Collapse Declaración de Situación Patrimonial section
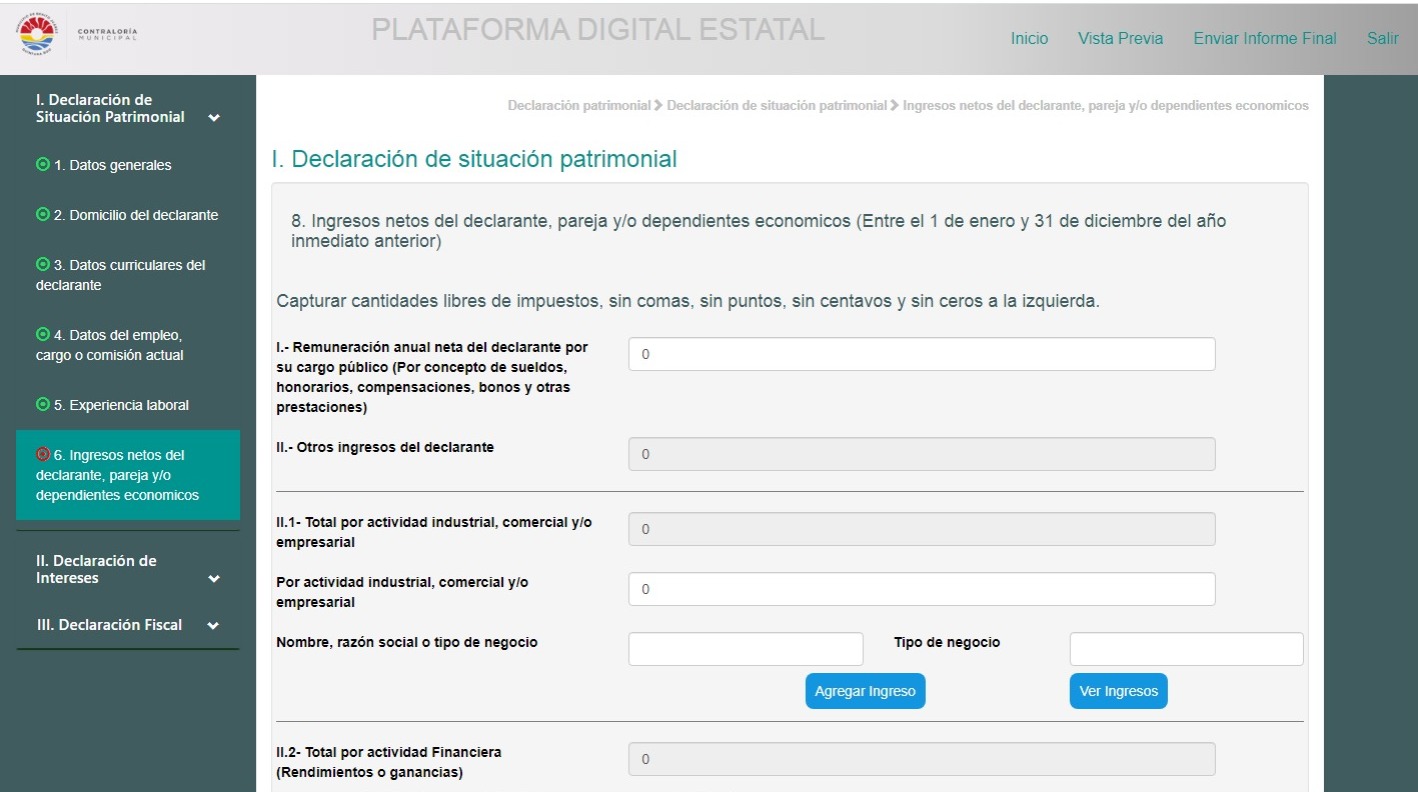 (213, 118)
